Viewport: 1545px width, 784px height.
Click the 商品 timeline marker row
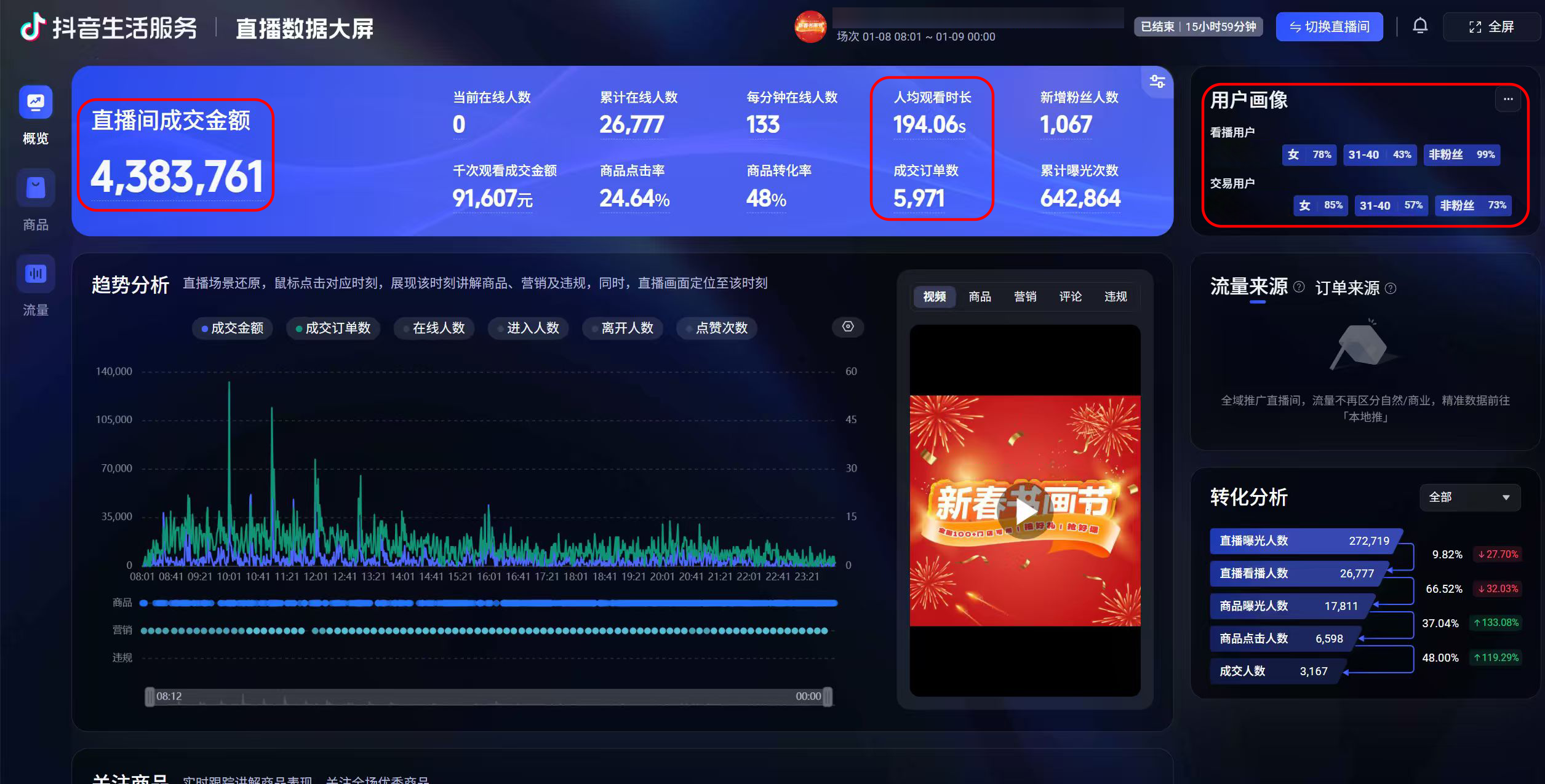tap(489, 603)
